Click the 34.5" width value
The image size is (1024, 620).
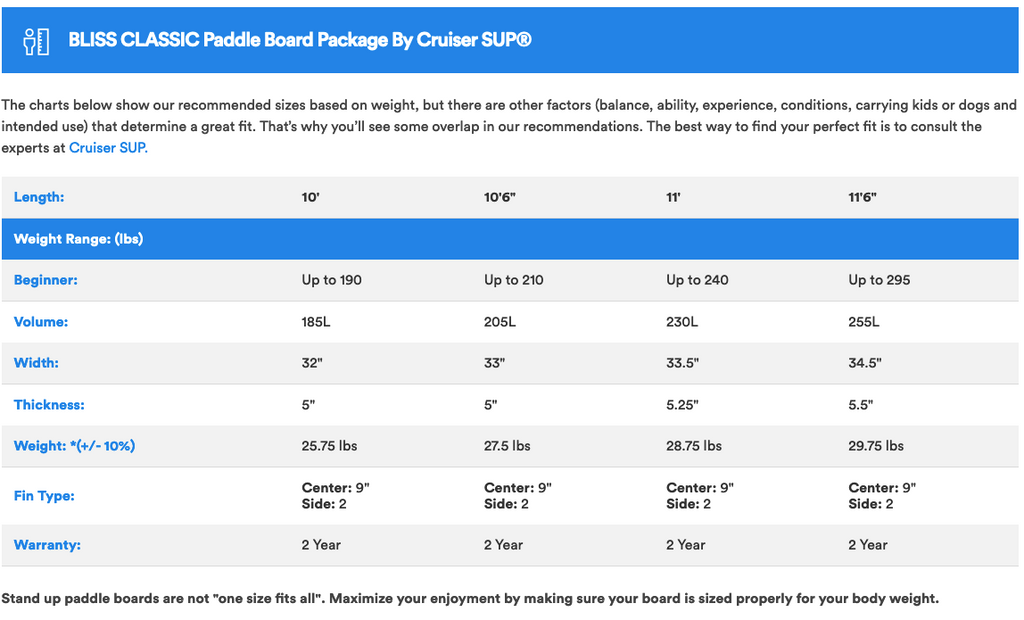tap(865, 363)
